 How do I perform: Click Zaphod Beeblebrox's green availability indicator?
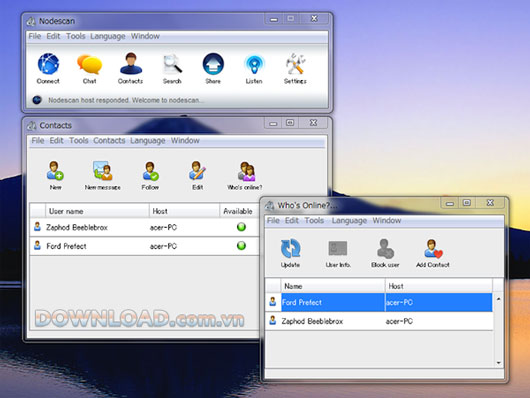tap(241, 227)
